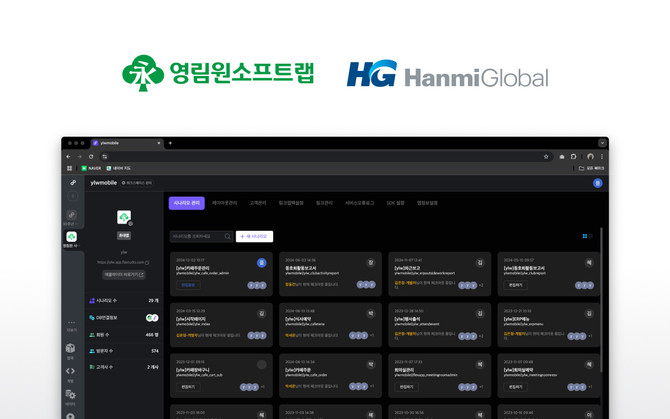Open the cube icon in the left sidebar

pyautogui.click(x=71, y=348)
